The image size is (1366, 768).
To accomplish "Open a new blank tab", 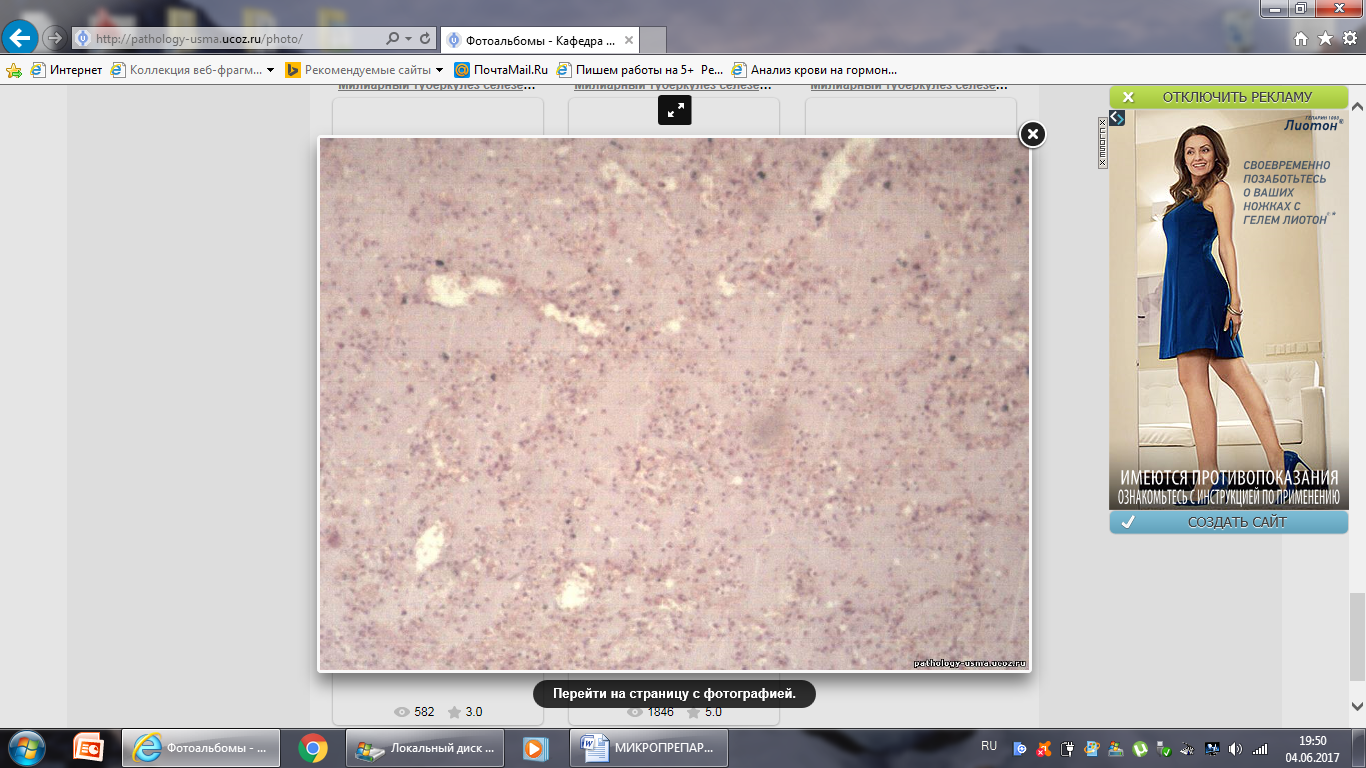I will point(654,41).
